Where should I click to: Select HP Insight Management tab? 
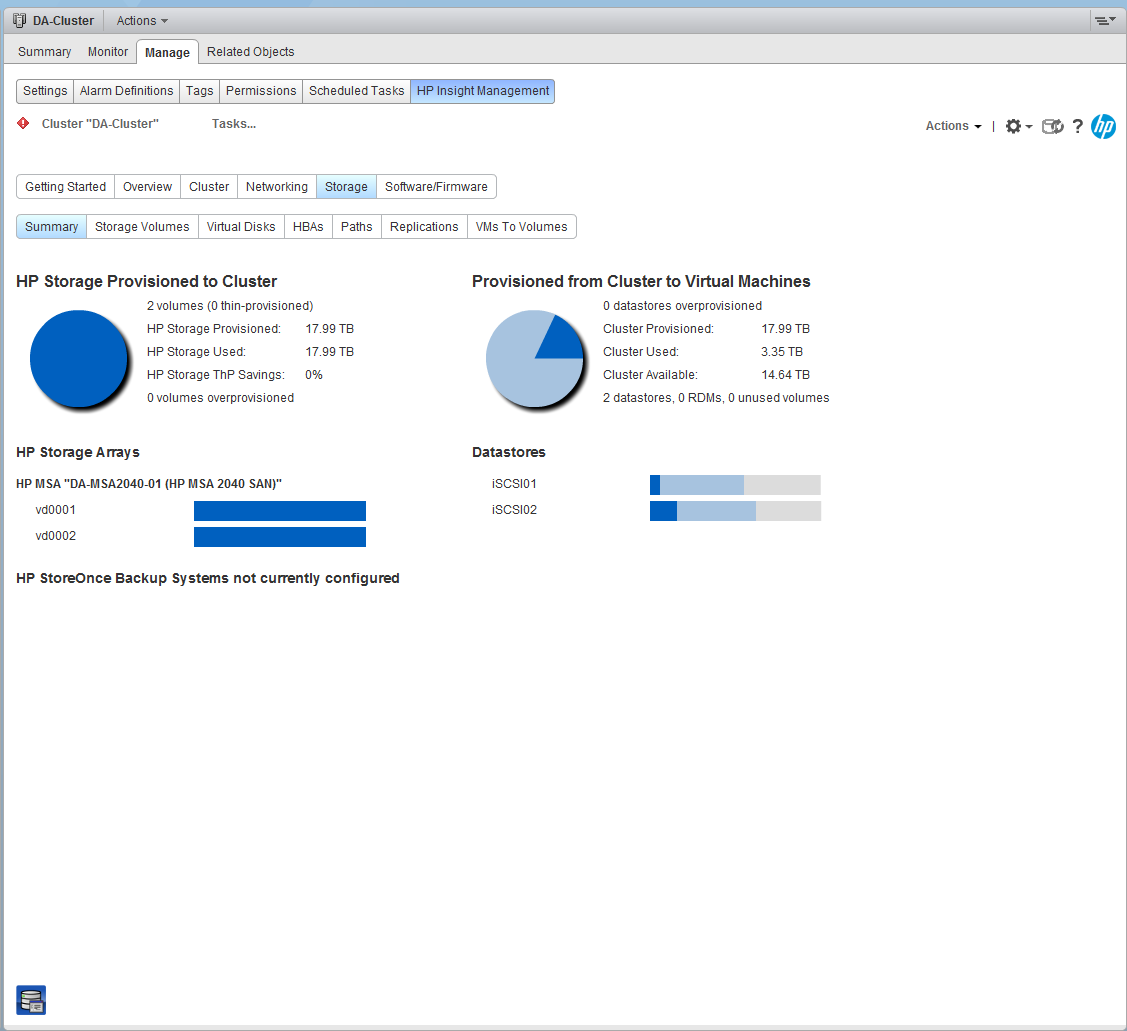(483, 91)
